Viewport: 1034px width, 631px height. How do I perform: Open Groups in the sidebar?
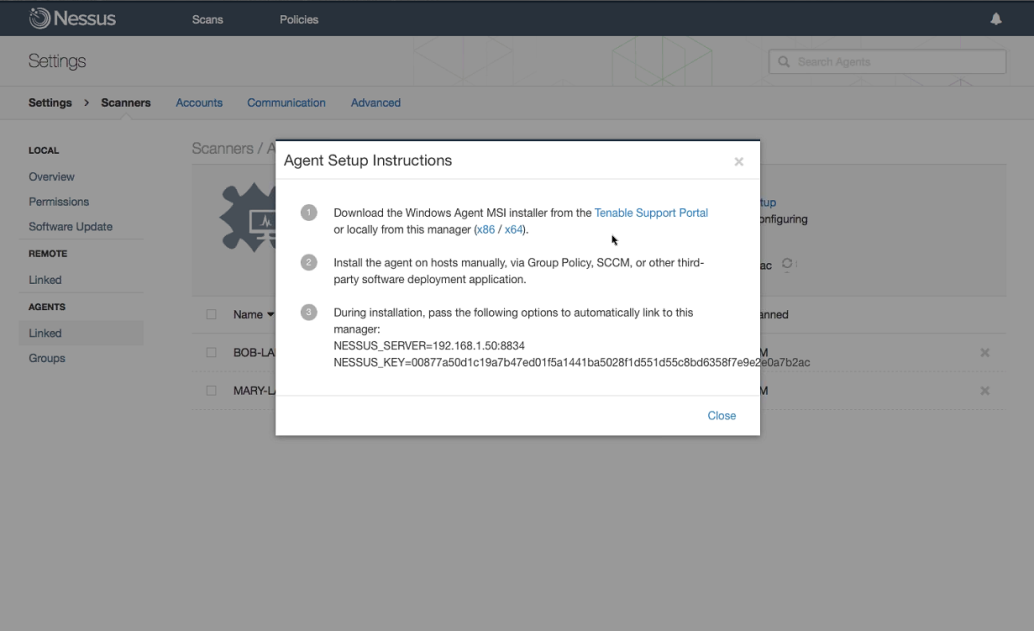point(47,359)
